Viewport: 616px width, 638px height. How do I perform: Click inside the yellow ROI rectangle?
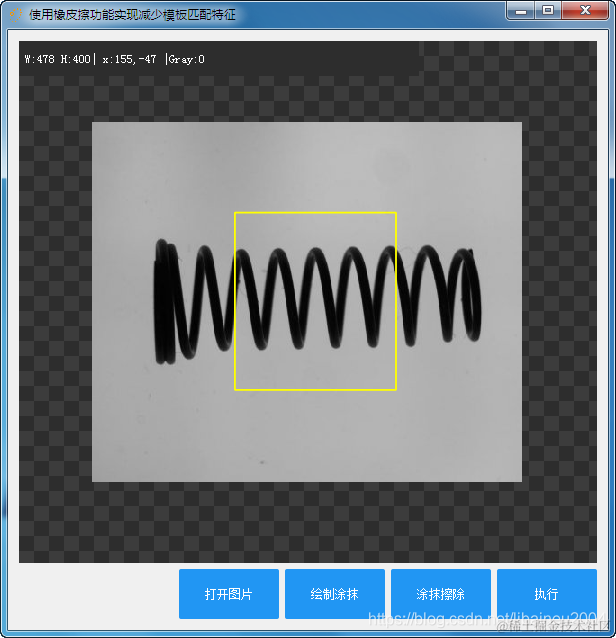point(315,301)
